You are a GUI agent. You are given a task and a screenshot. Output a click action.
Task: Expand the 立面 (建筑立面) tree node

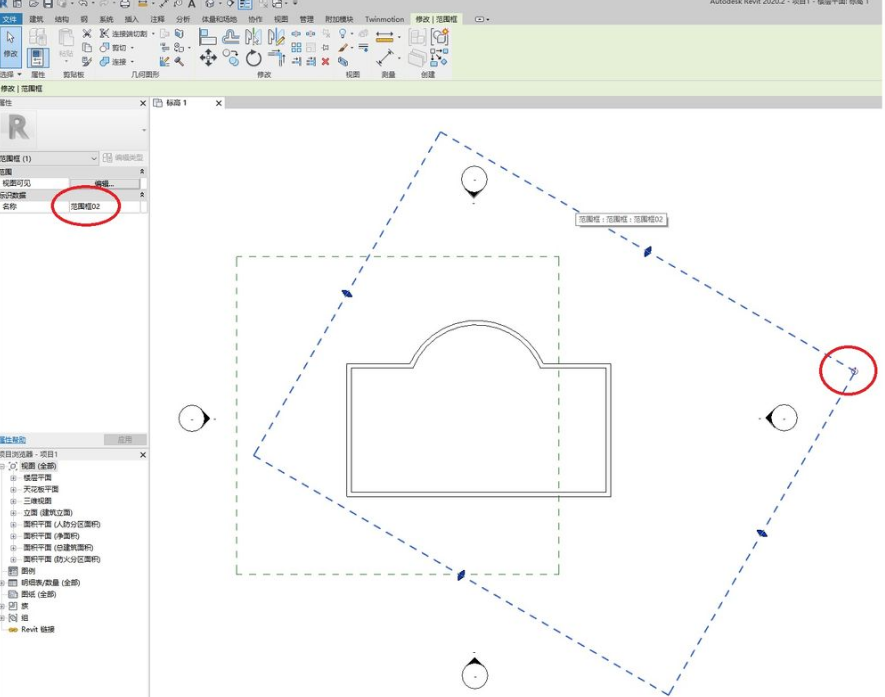point(14,513)
